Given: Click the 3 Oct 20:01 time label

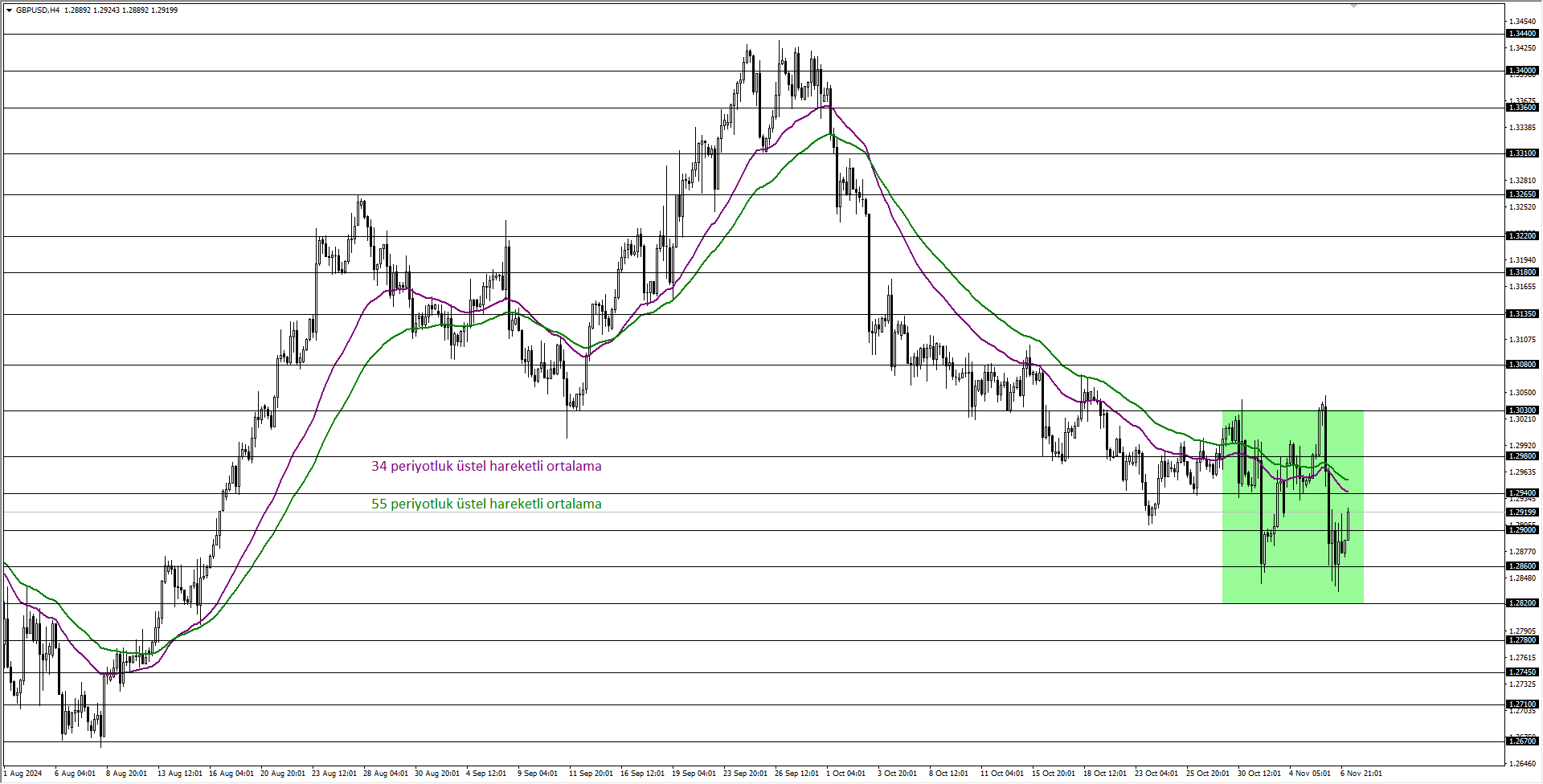Looking at the screenshot, I should [898, 774].
